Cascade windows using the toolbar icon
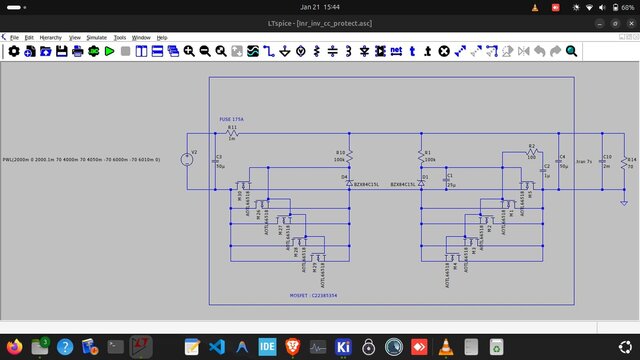Screen dimensions: 640x360 click(x=173, y=51)
